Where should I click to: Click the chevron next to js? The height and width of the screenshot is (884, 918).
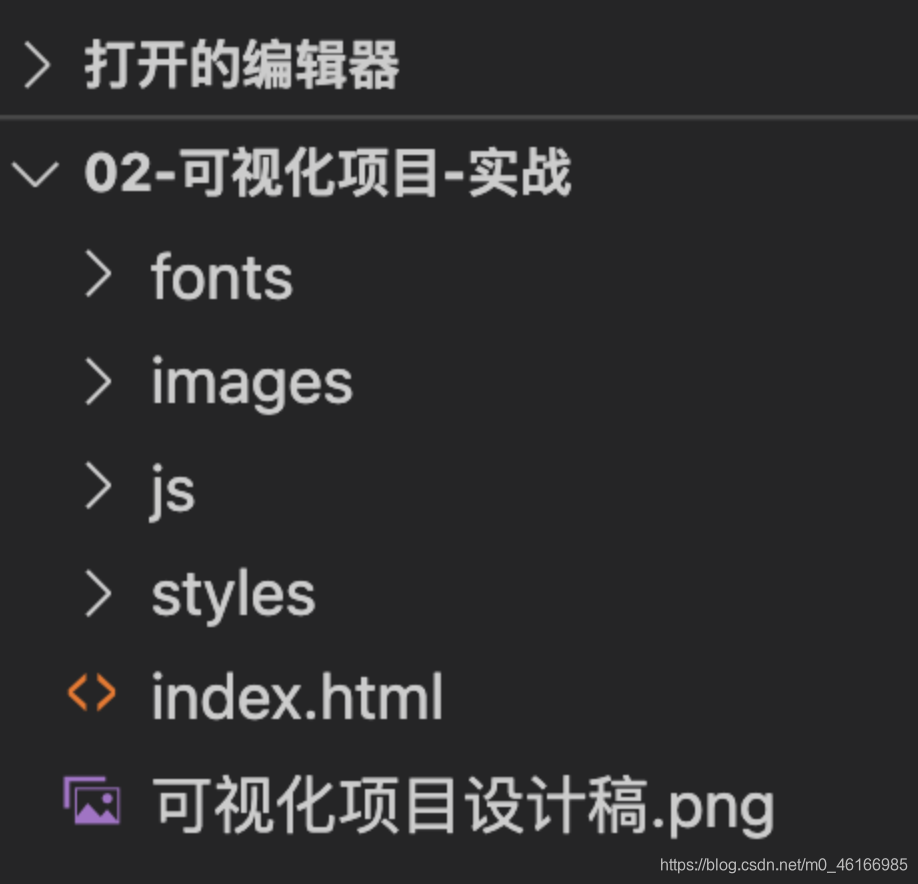click(x=97, y=487)
